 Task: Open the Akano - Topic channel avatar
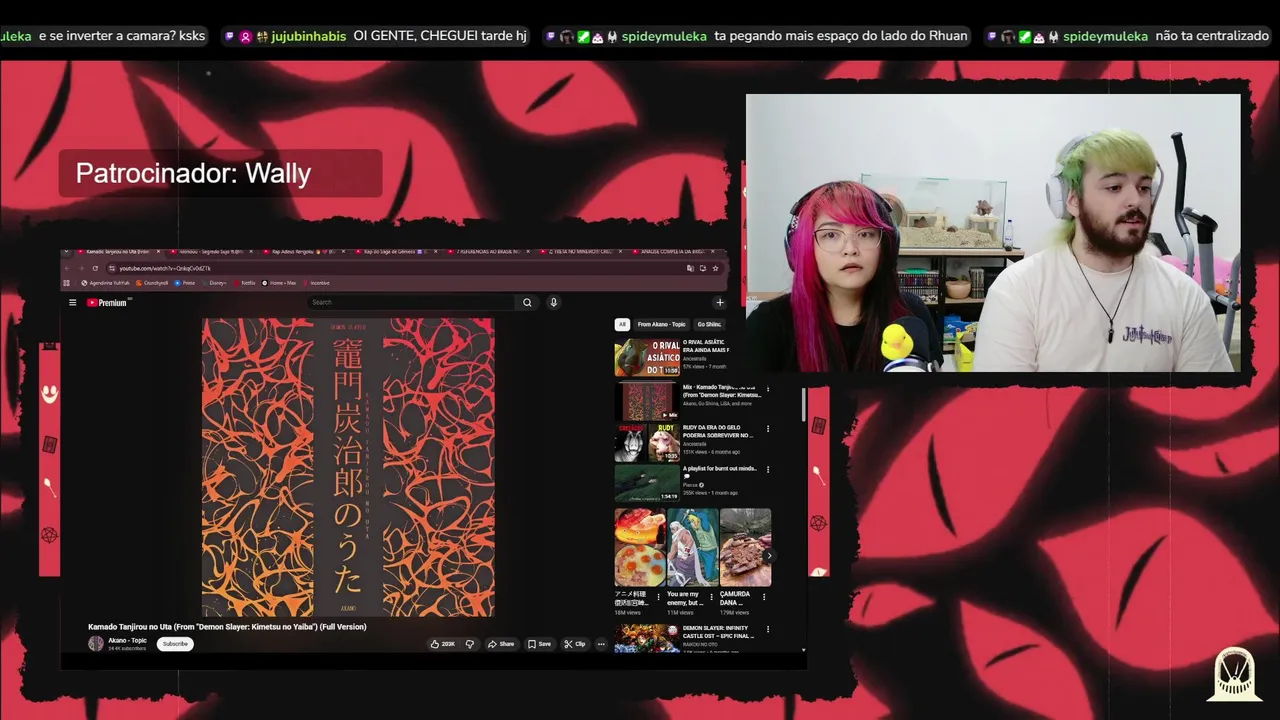96,644
